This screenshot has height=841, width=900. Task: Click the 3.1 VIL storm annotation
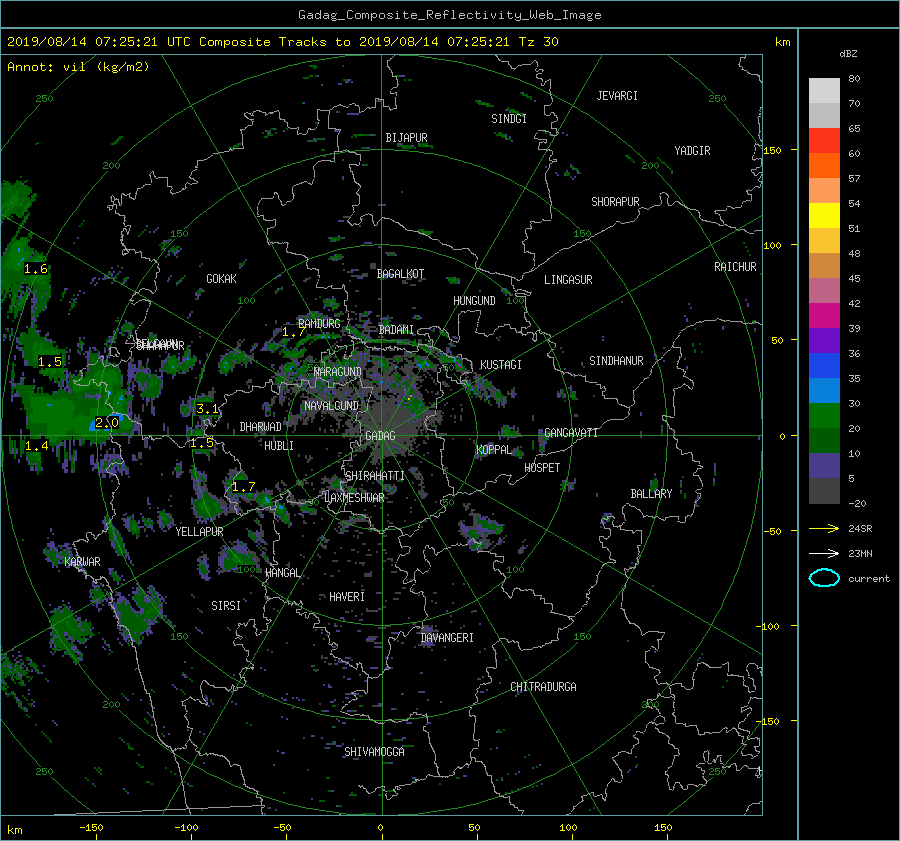(207, 409)
